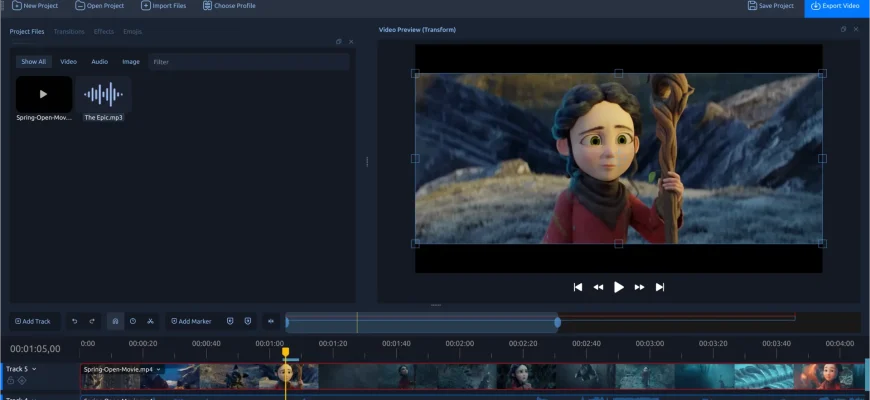The width and height of the screenshot is (870, 400).
Task: Toggle the razor cut tool
Action: click(150, 321)
